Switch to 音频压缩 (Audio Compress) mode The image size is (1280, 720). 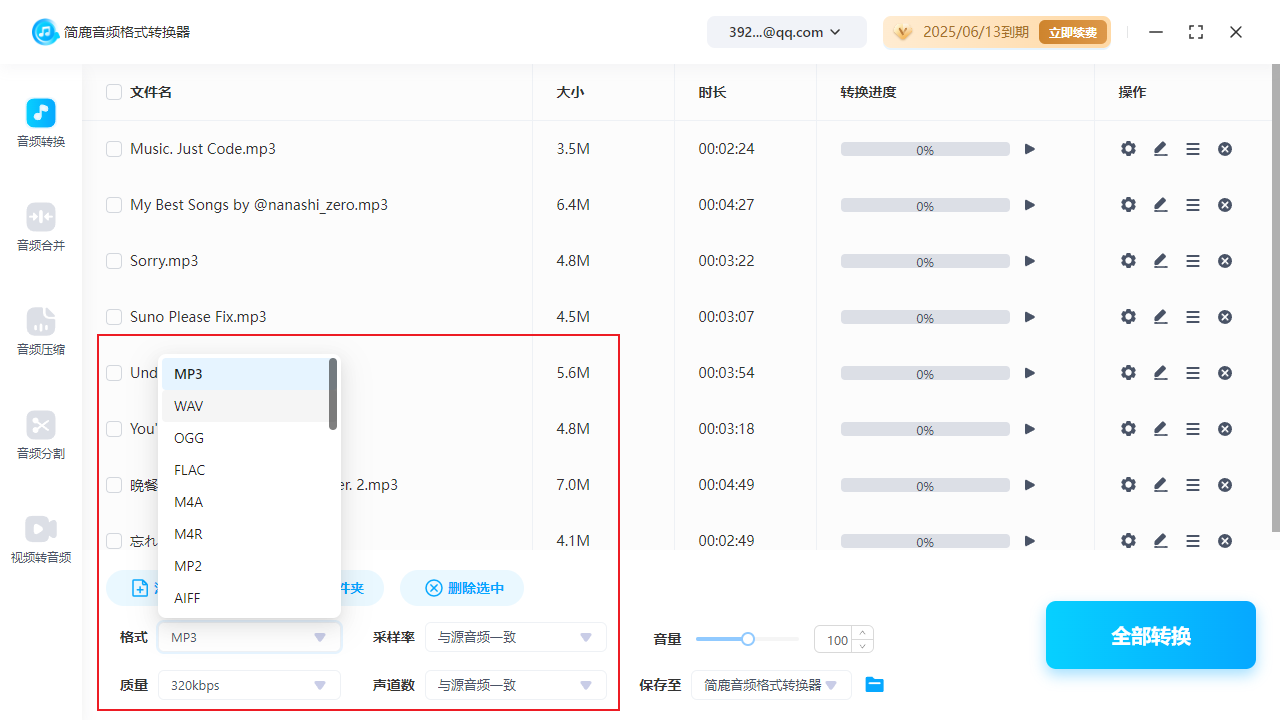[x=40, y=330]
